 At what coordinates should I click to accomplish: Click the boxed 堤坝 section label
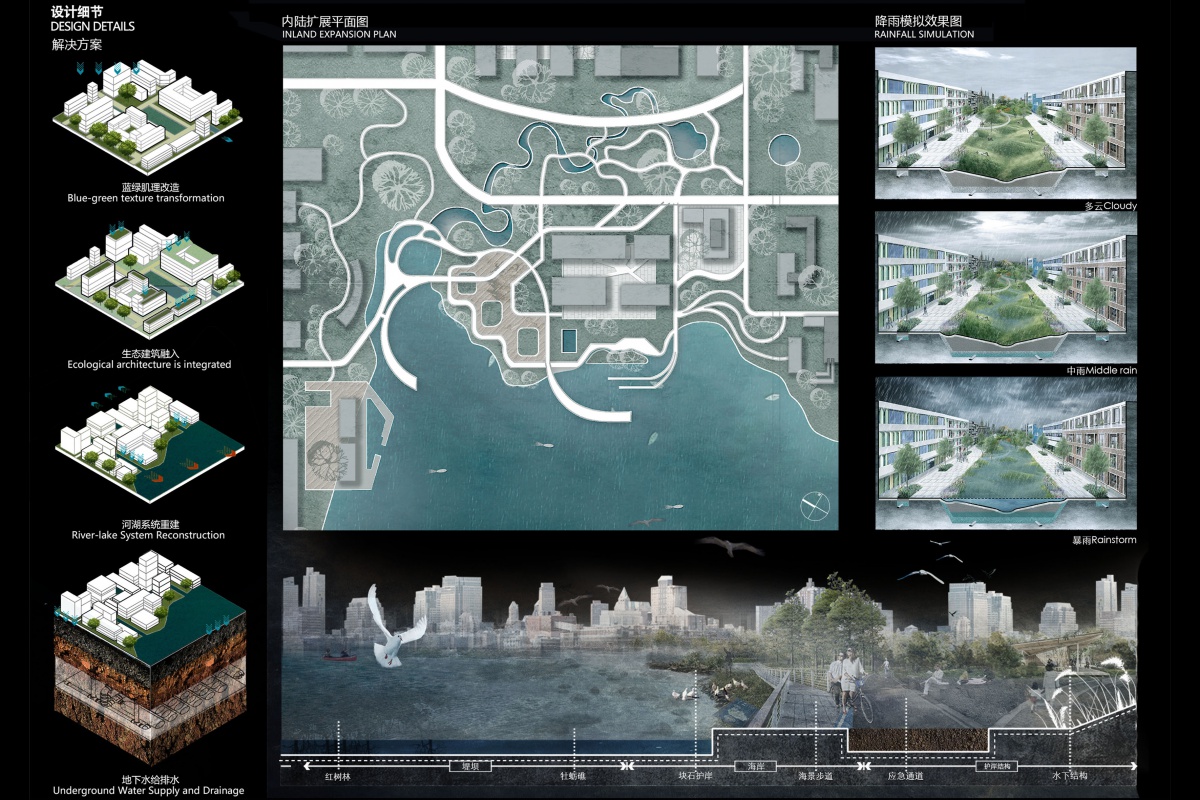pos(472,766)
